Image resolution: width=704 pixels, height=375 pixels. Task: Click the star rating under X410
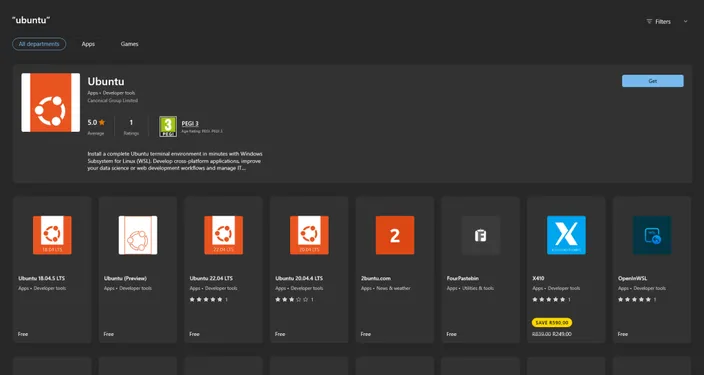point(549,300)
